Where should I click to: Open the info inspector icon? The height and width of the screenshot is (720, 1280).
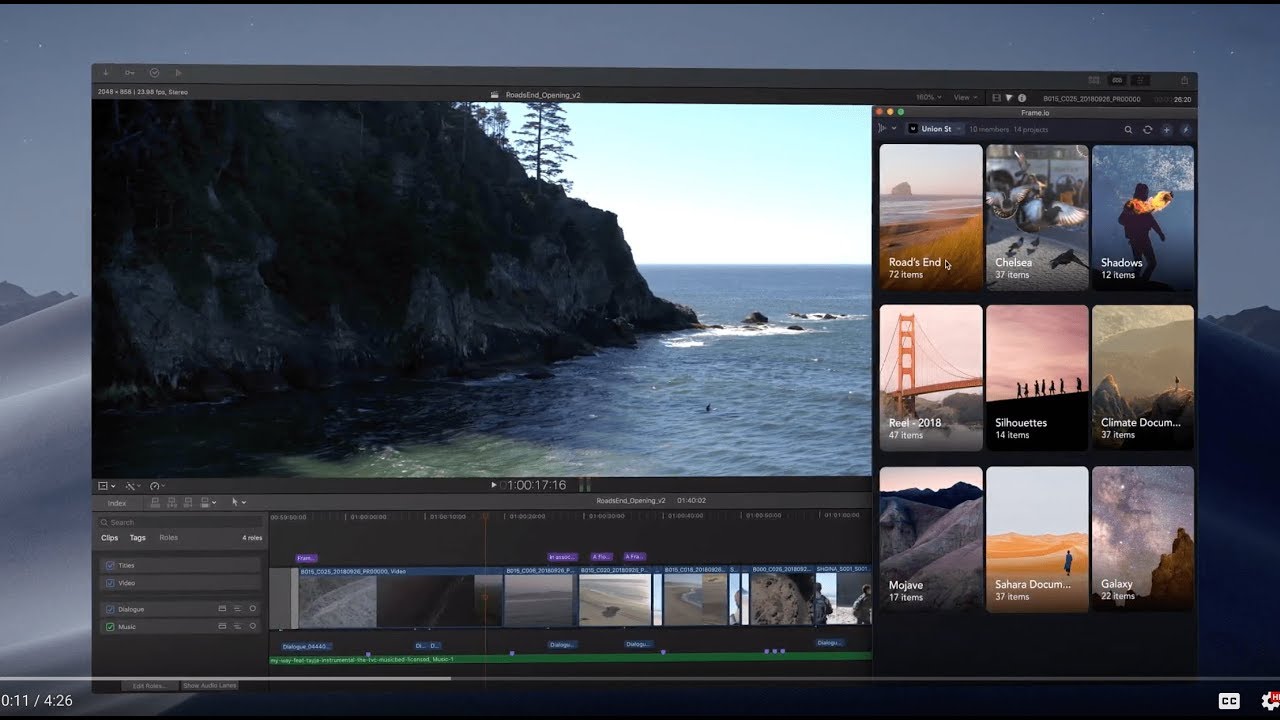tap(1022, 98)
